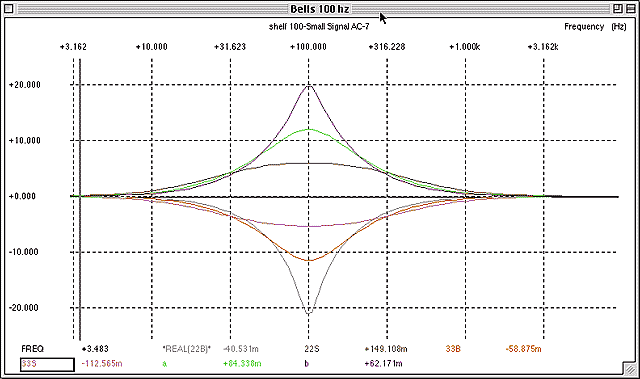Select the green trace label a
Screen dimensions: 640x379
pyautogui.click(x=164, y=364)
